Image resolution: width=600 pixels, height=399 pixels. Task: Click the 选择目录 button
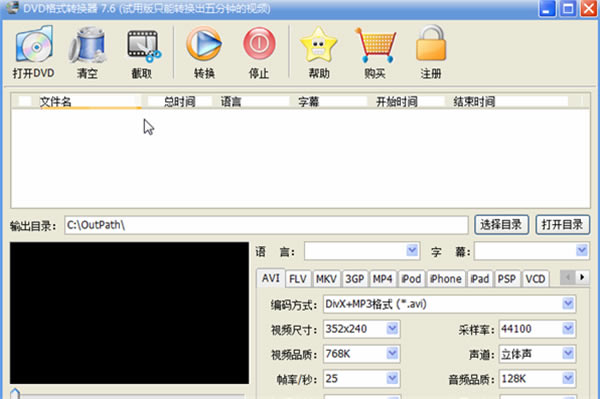tap(501, 225)
